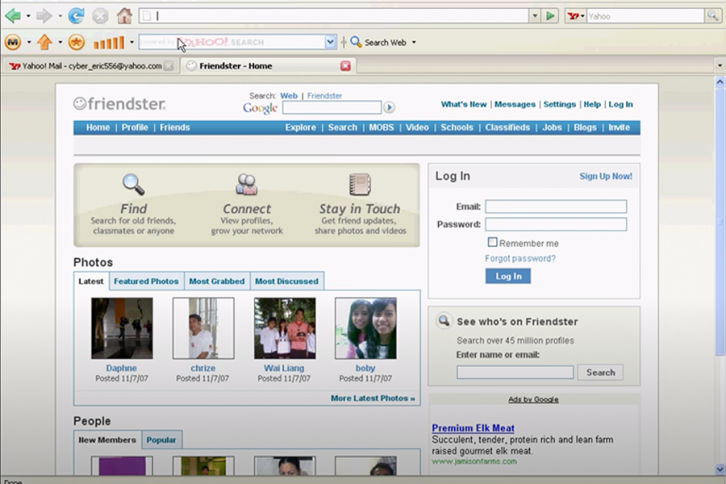Focus the Password input field
The width and height of the screenshot is (726, 484).
[556, 225]
